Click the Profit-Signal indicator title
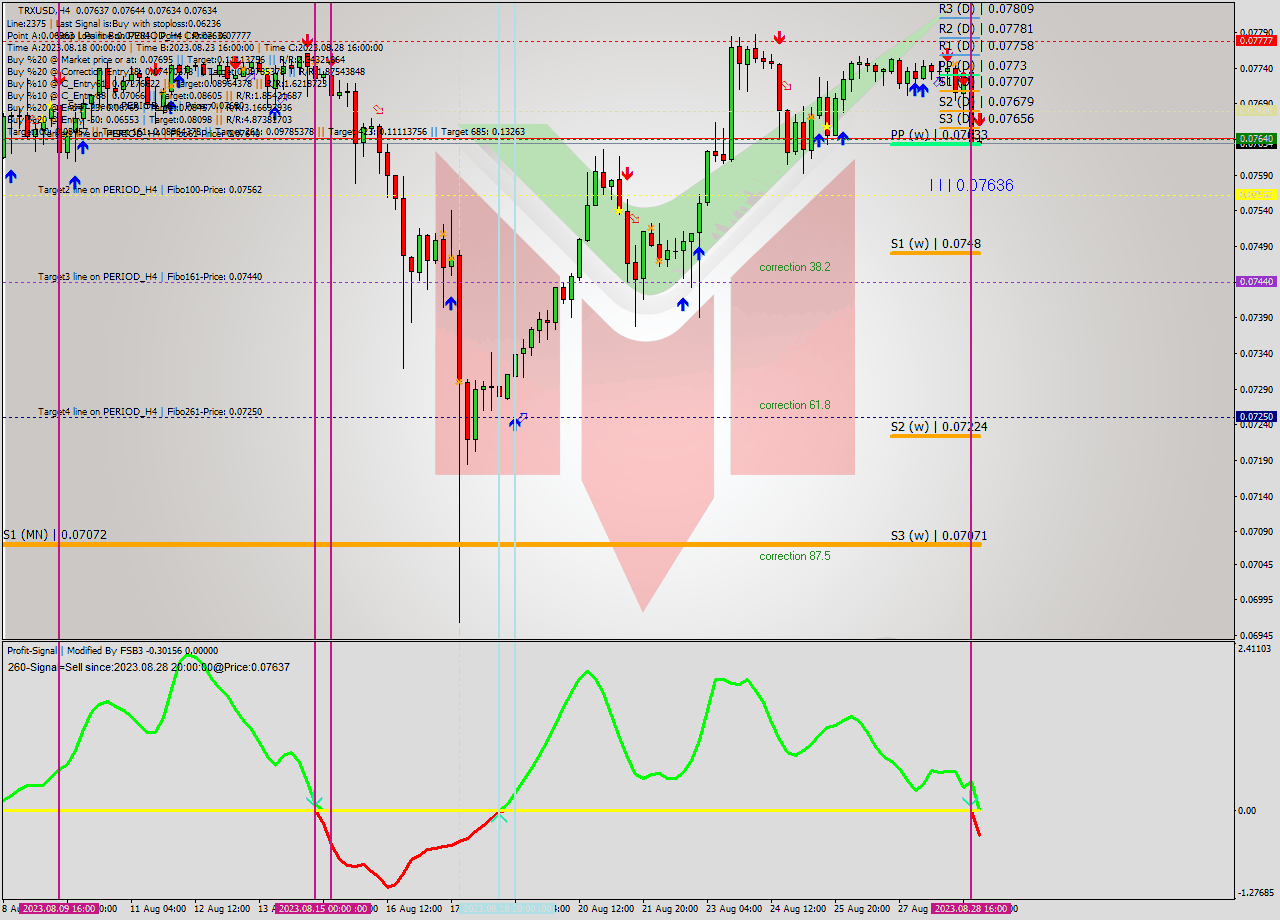Image resolution: width=1280 pixels, height=920 pixels. 113,650
